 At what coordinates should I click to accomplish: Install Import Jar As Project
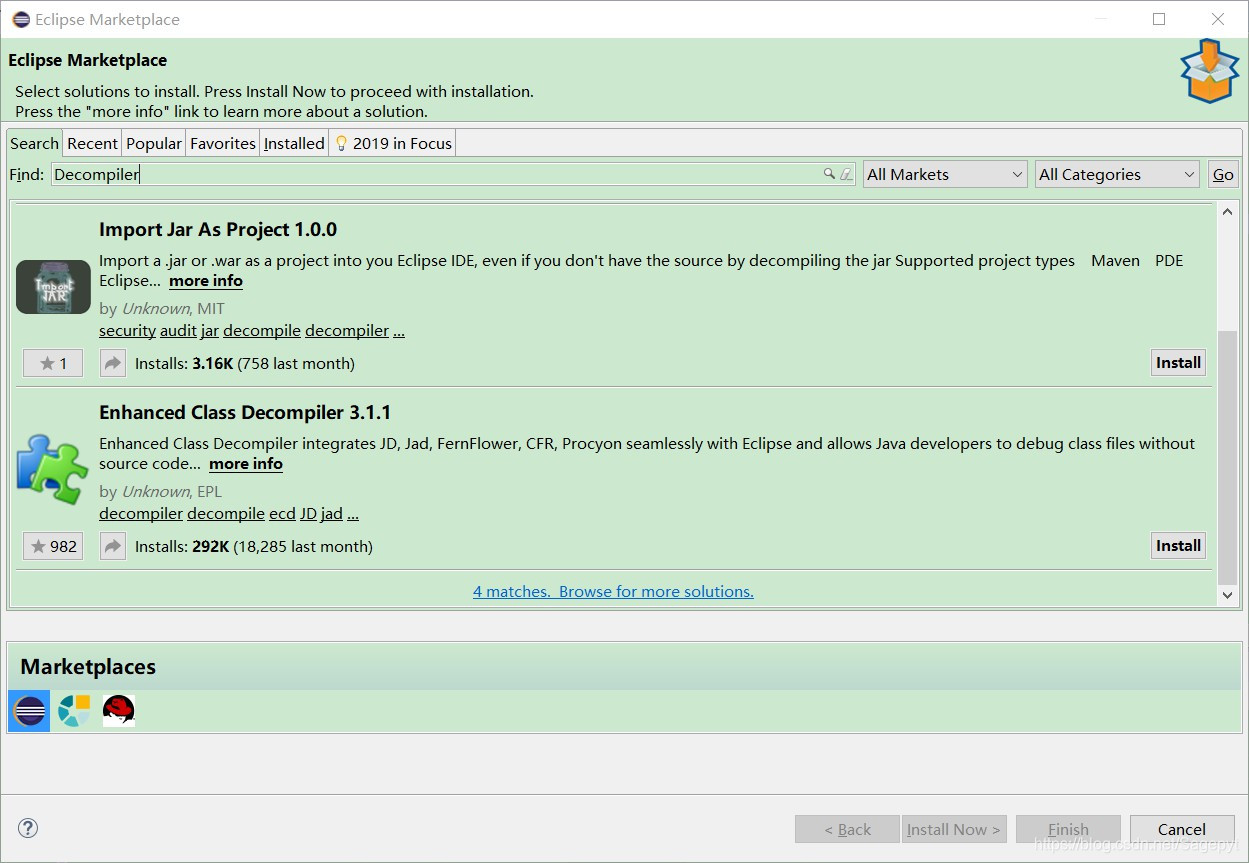pos(1178,362)
